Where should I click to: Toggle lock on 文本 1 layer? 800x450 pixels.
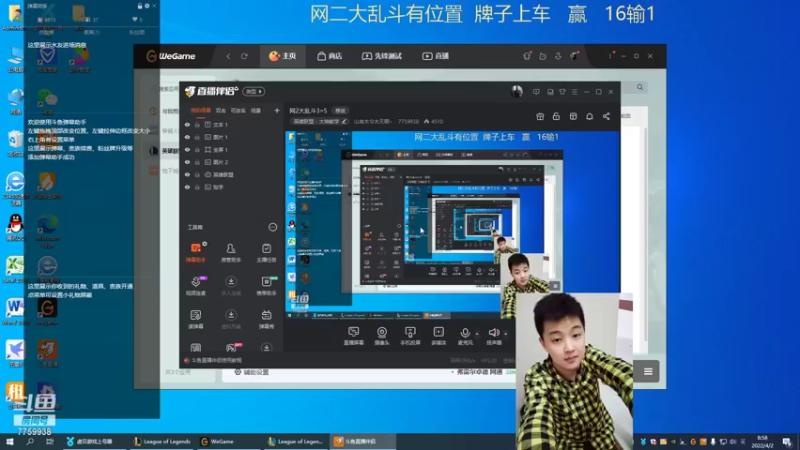click(197, 124)
